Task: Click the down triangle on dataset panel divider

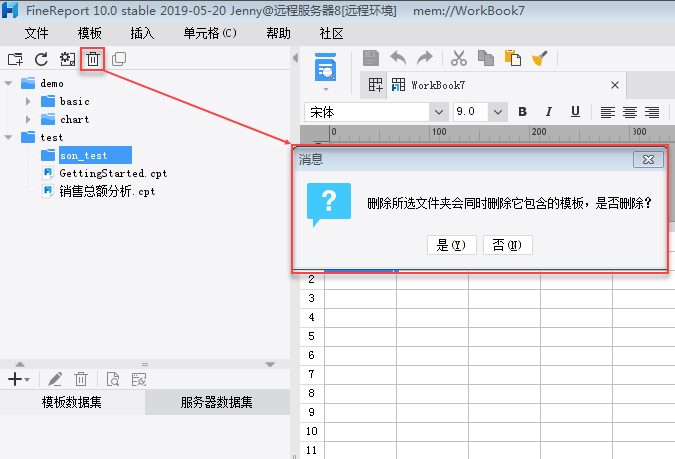Action: click(x=270, y=364)
